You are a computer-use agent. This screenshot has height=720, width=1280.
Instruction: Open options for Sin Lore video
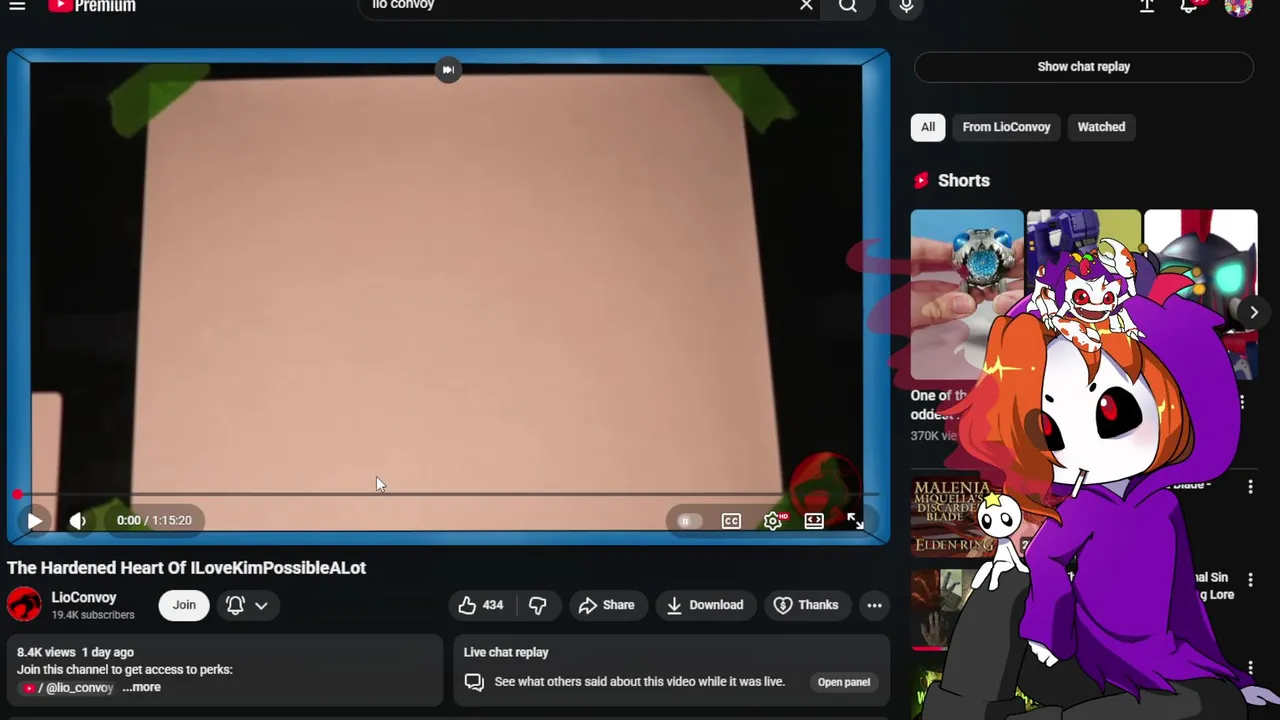(x=1250, y=580)
